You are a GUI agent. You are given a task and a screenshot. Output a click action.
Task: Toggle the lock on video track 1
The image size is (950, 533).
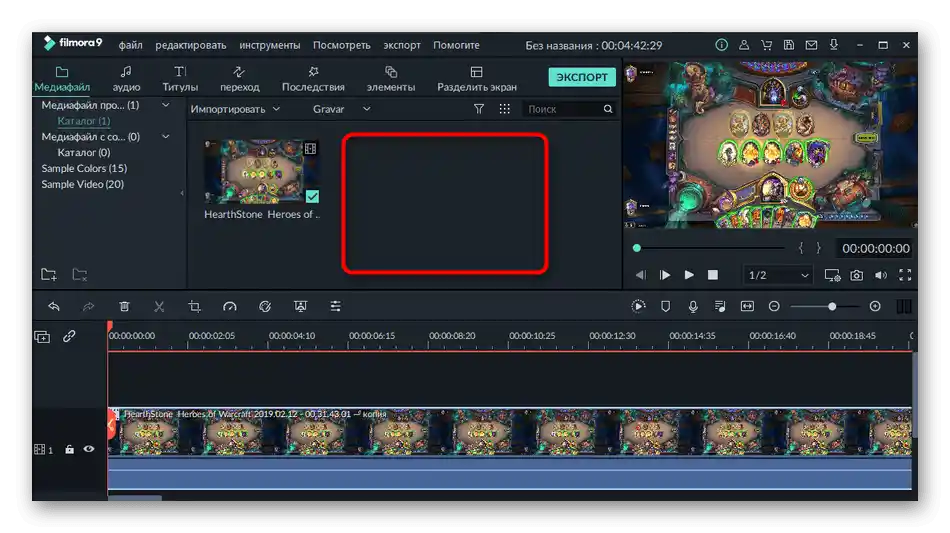pyautogui.click(x=70, y=450)
